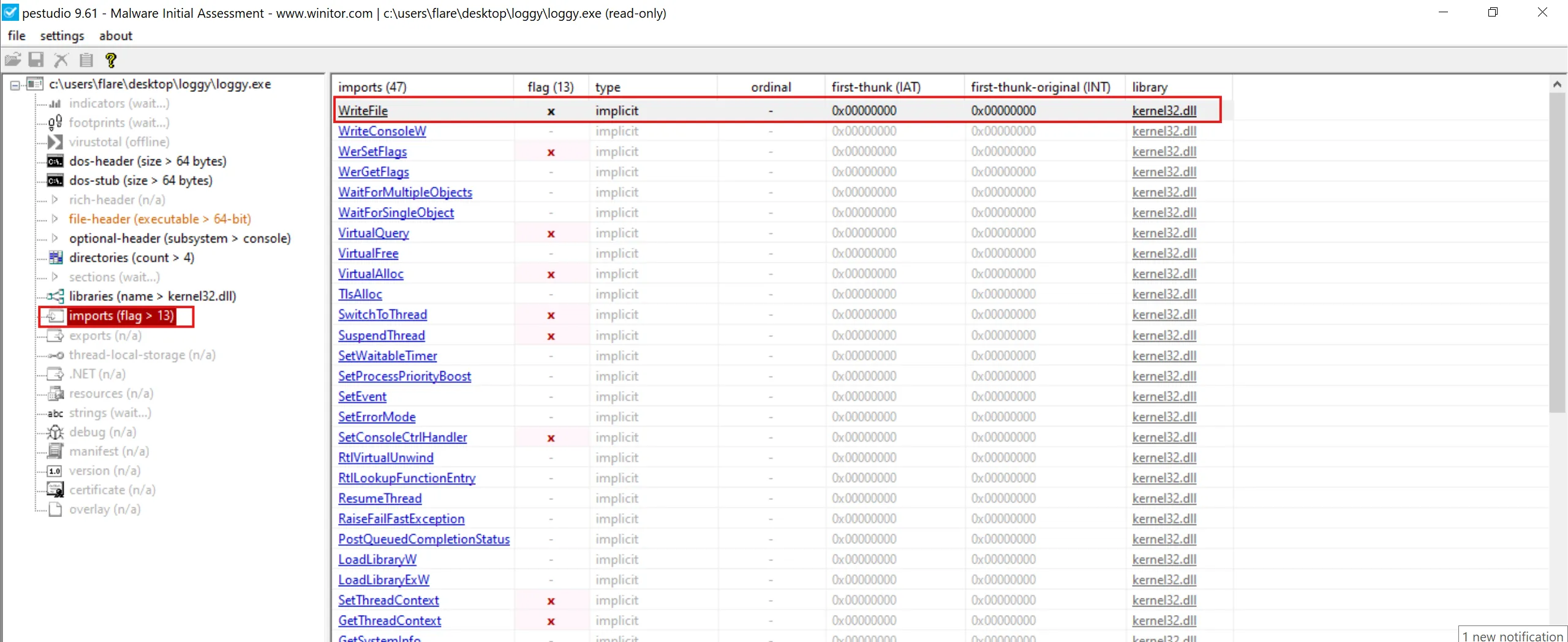Sort by the flag (13) column header
1568x642 pixels.
tap(550, 87)
